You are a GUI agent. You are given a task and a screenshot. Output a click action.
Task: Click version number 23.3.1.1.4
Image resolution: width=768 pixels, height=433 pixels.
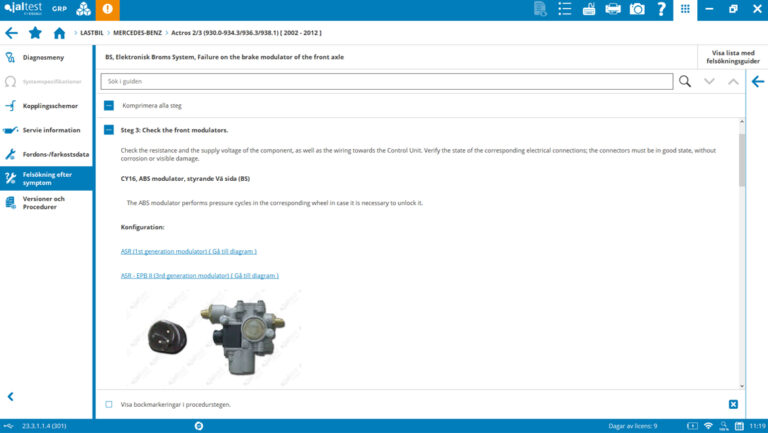pyautogui.click(x=44, y=426)
